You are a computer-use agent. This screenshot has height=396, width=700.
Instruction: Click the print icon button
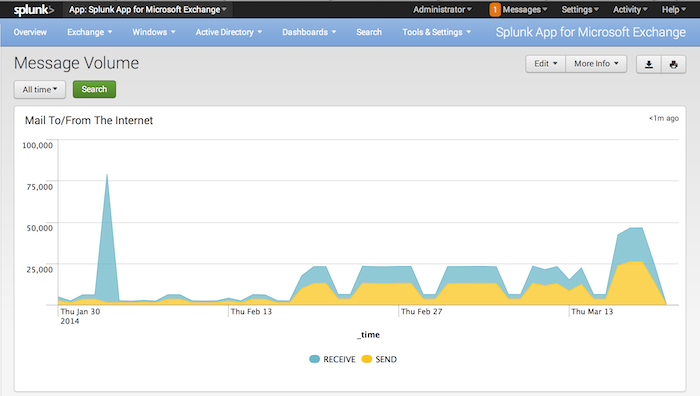tap(674, 64)
